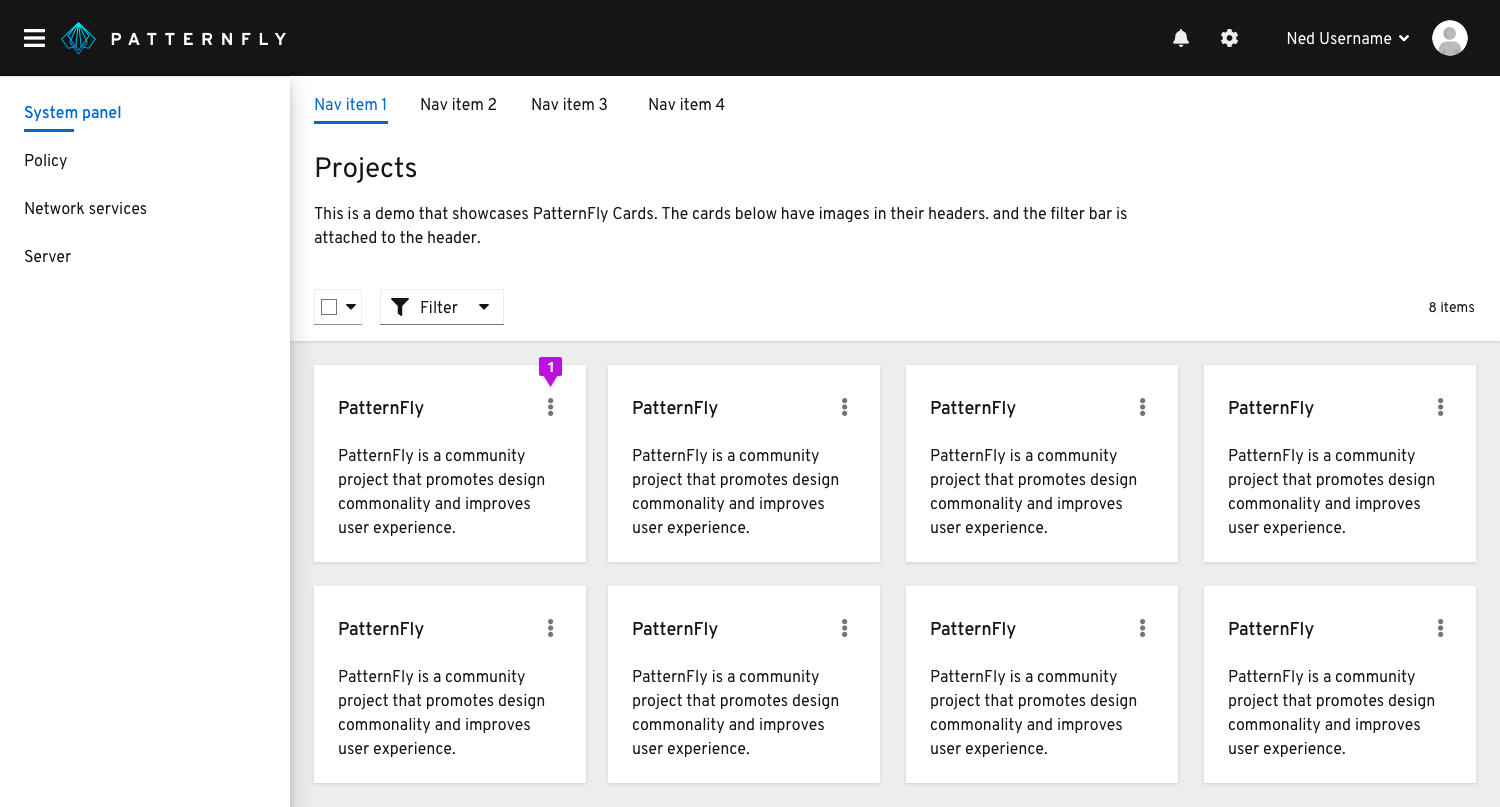Tick the bulk select checkbox
Viewport: 1500px width, 807px height.
pos(329,307)
